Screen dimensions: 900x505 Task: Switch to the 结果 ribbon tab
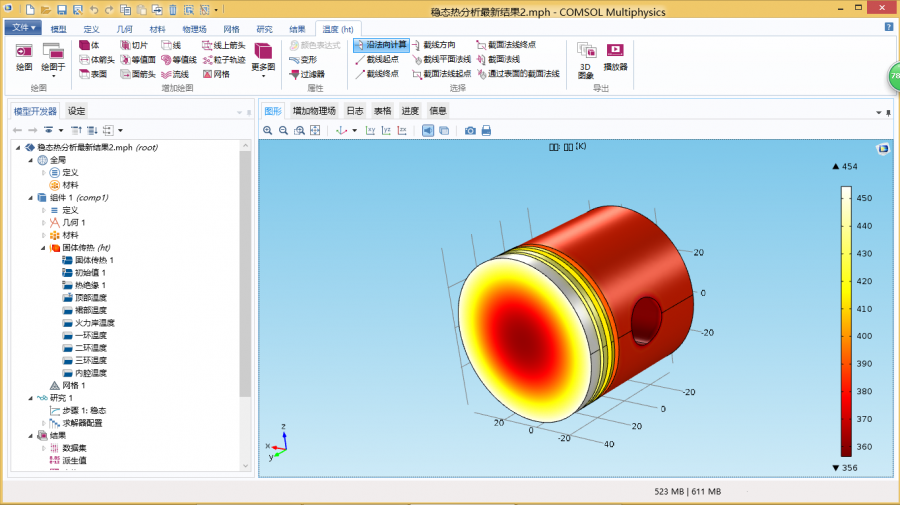pos(297,29)
